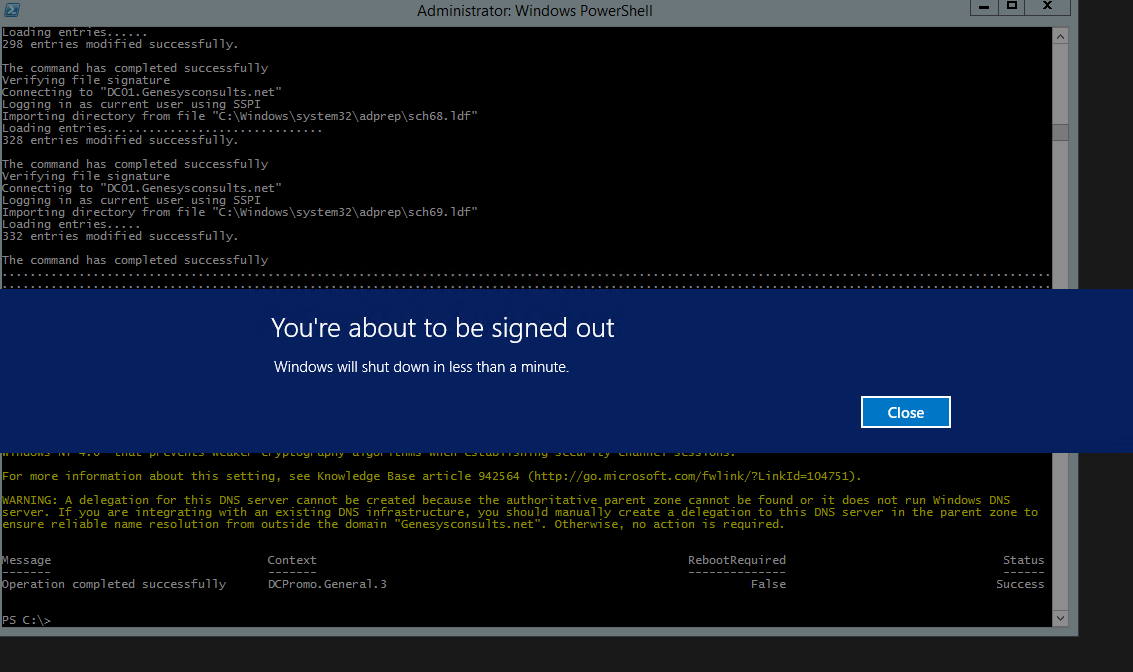This screenshot has height=672, width=1133.
Task: Click the DCPromo.General.3 context value
Action: (x=326, y=584)
